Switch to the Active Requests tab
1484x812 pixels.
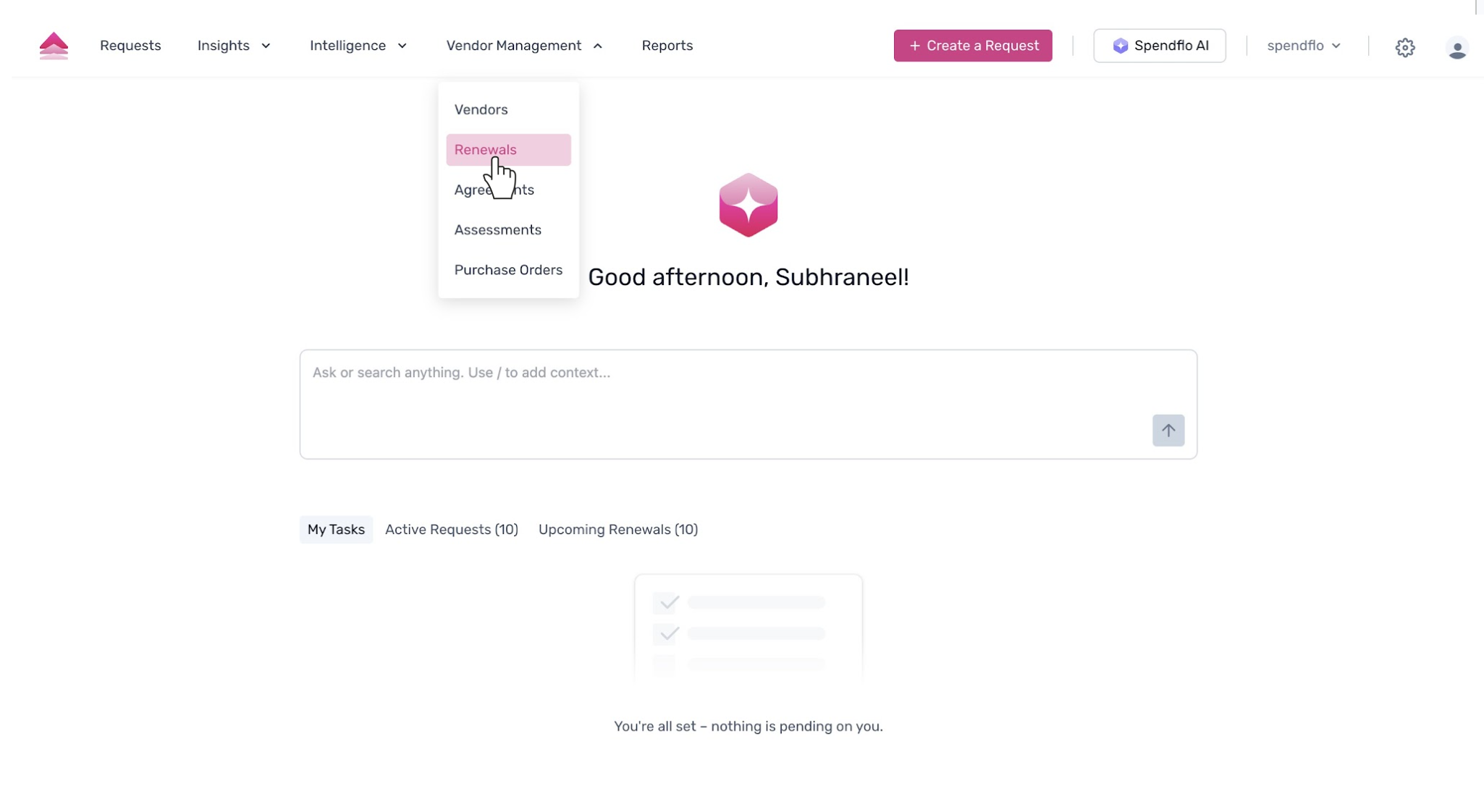pos(451,529)
